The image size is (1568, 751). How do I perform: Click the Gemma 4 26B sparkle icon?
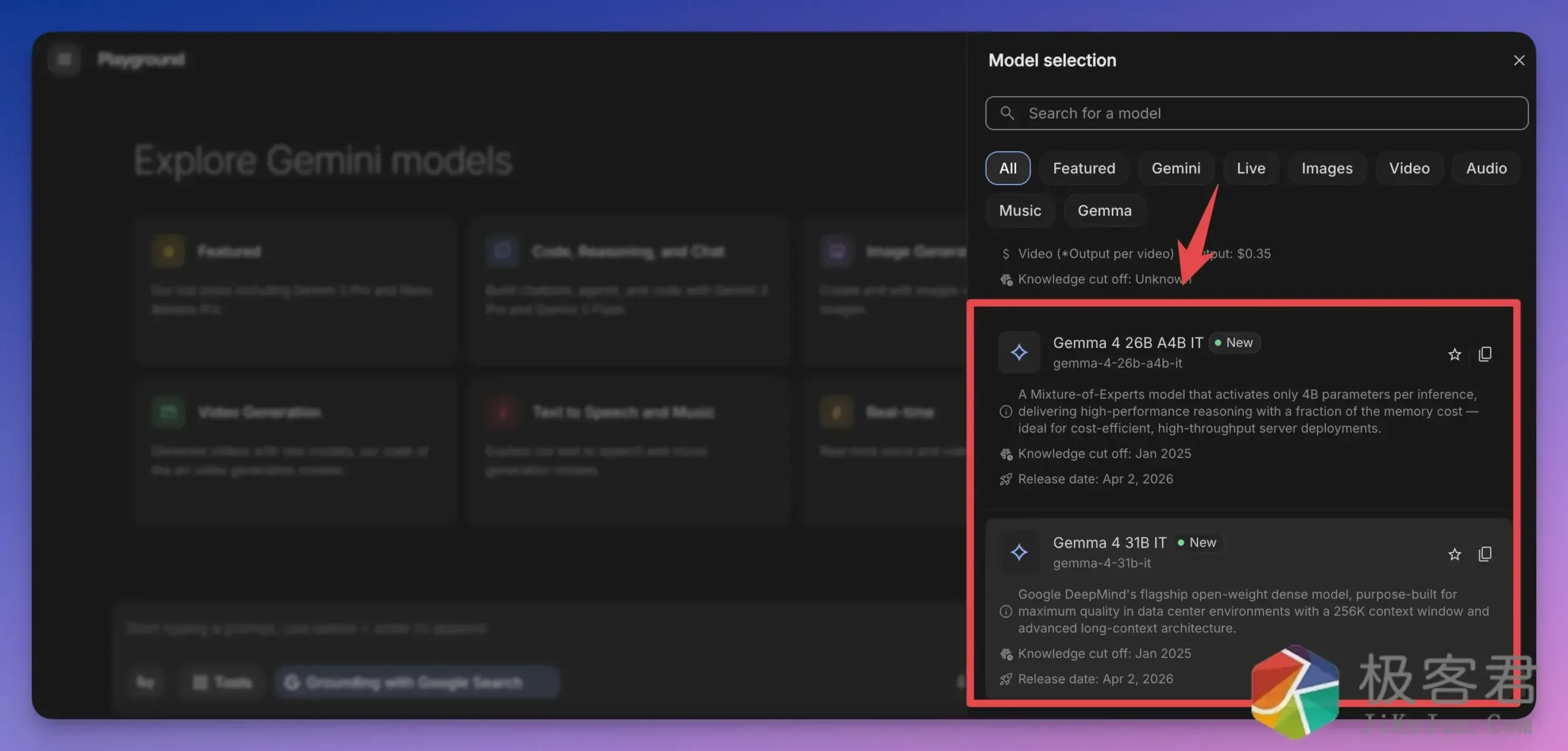1019,352
